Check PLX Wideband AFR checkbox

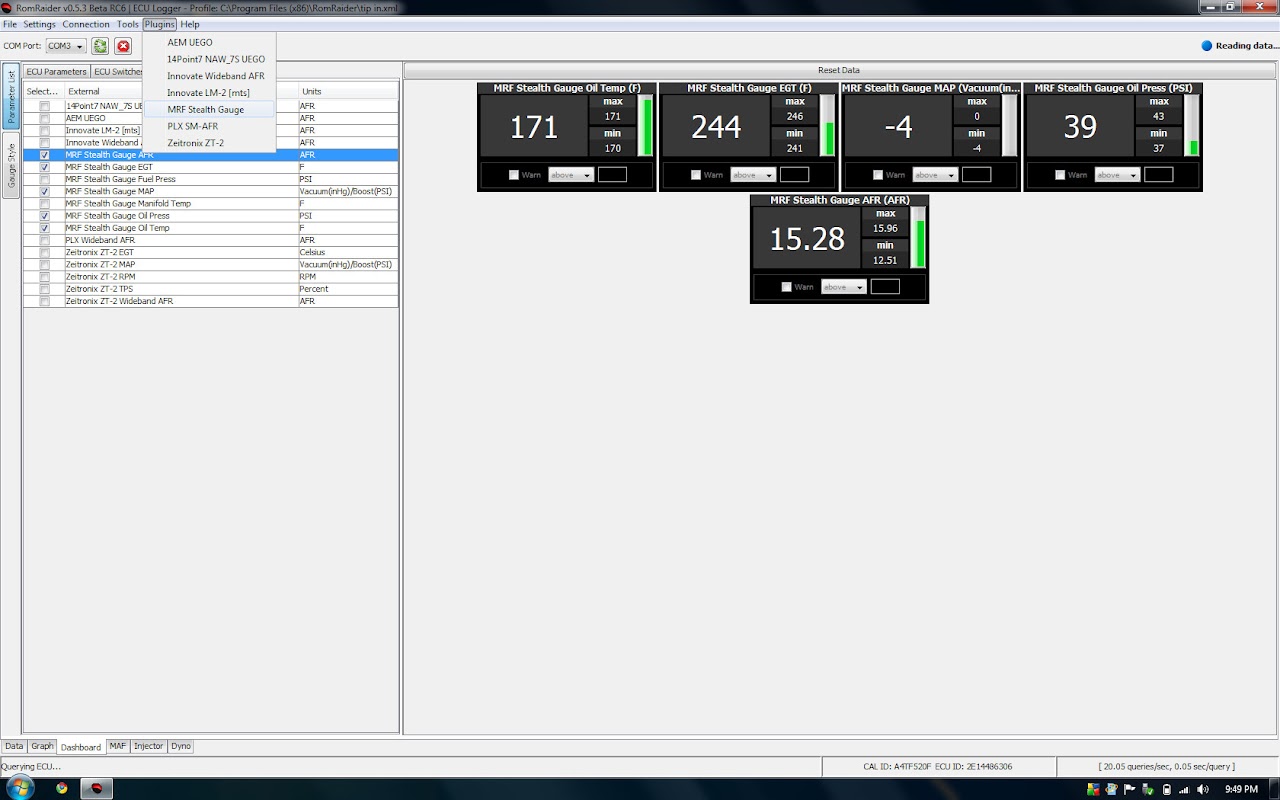click(x=44, y=240)
